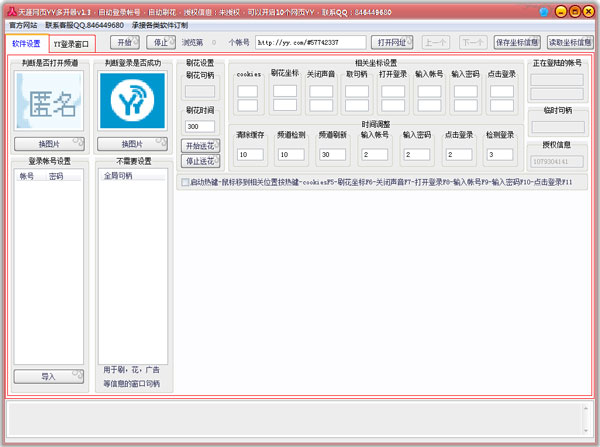Image resolution: width=600 pixels, height=447 pixels.
Task: Click 上一个 button
Action: tap(436, 42)
